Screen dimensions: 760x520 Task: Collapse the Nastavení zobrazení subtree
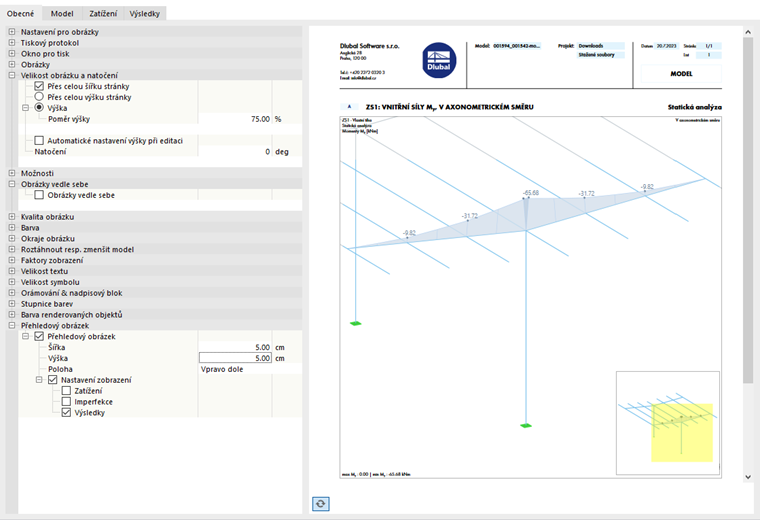39,380
